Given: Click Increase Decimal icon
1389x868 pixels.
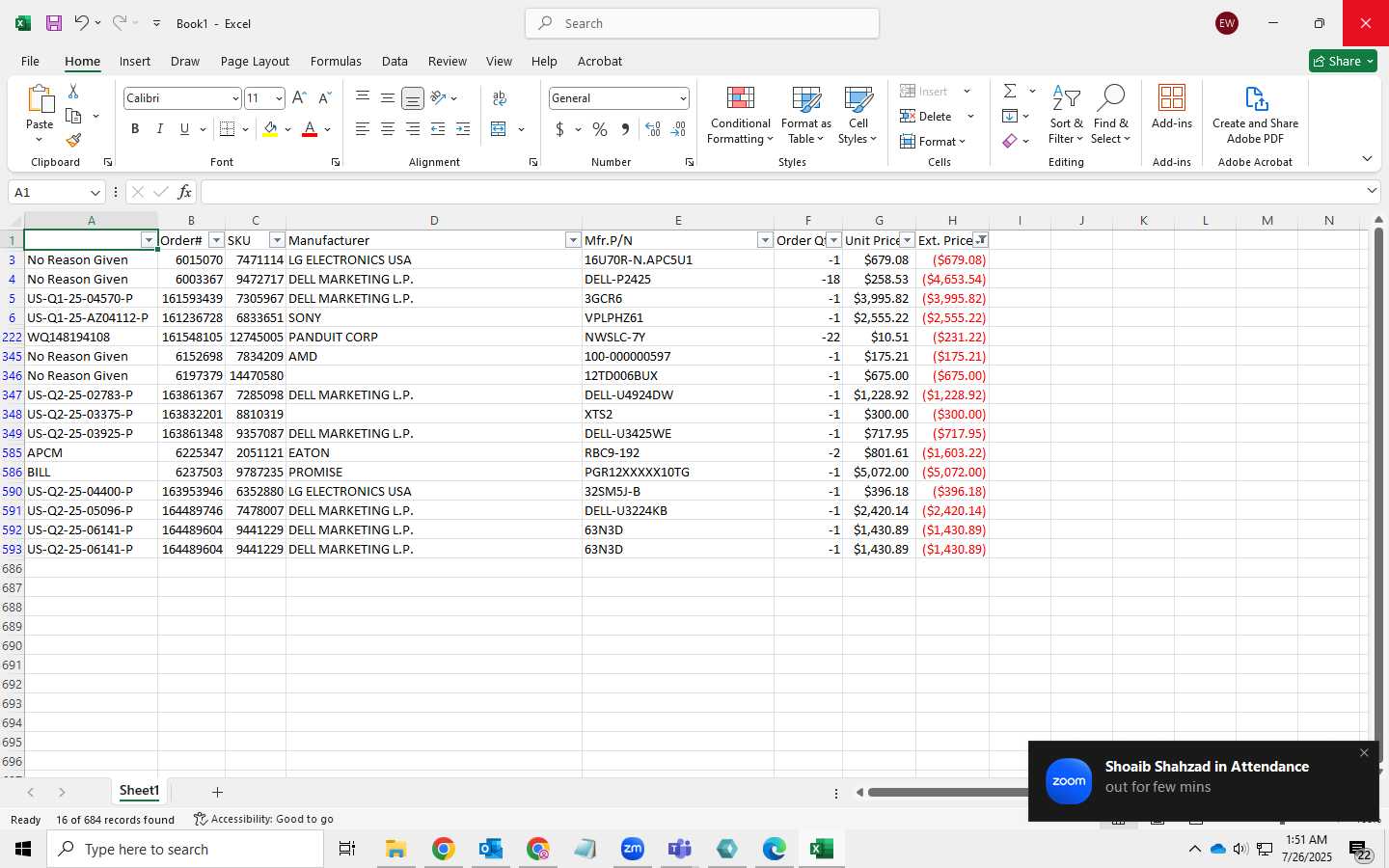Looking at the screenshot, I should tap(653, 129).
